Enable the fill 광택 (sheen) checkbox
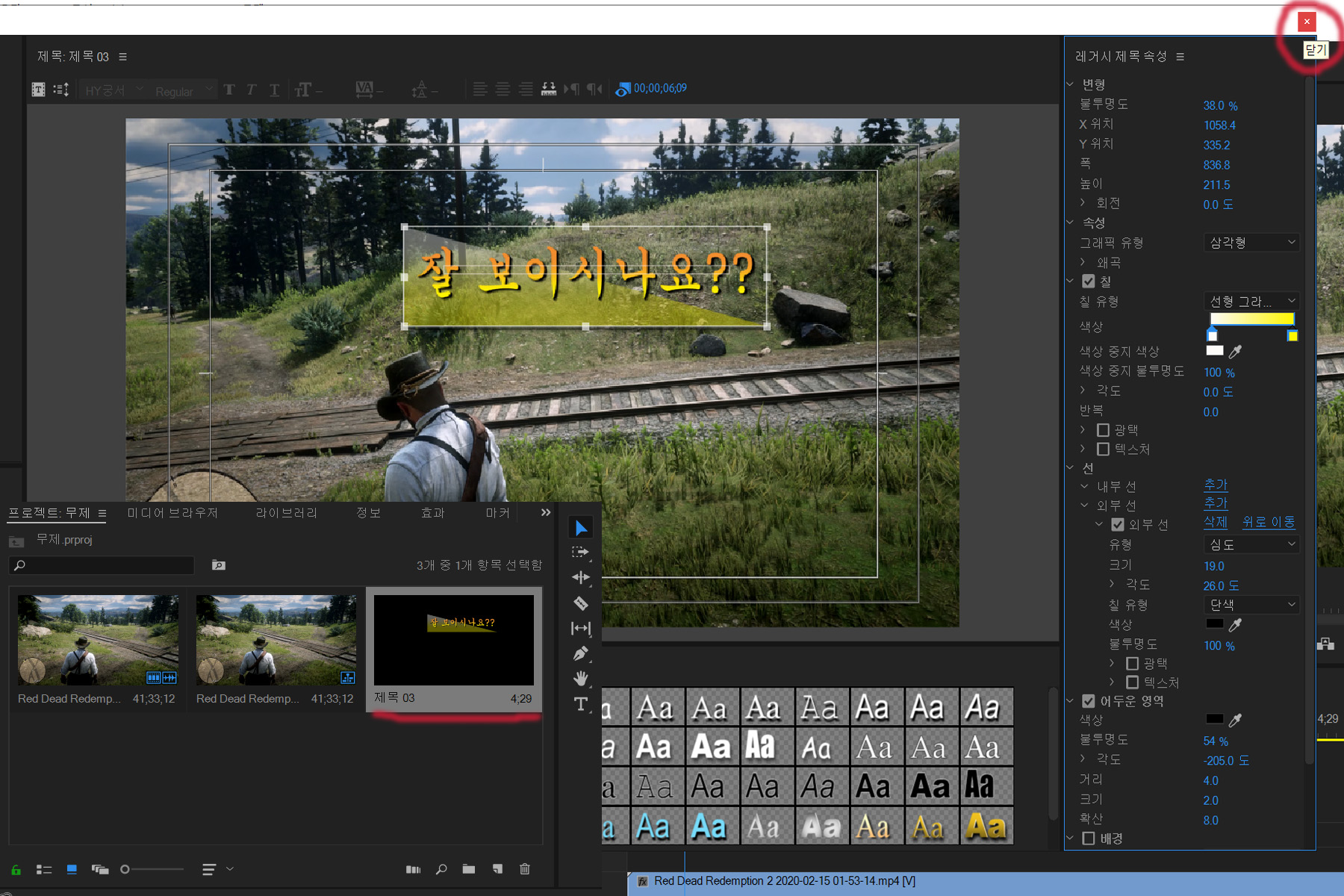This screenshot has height=896, width=1344. [1103, 430]
